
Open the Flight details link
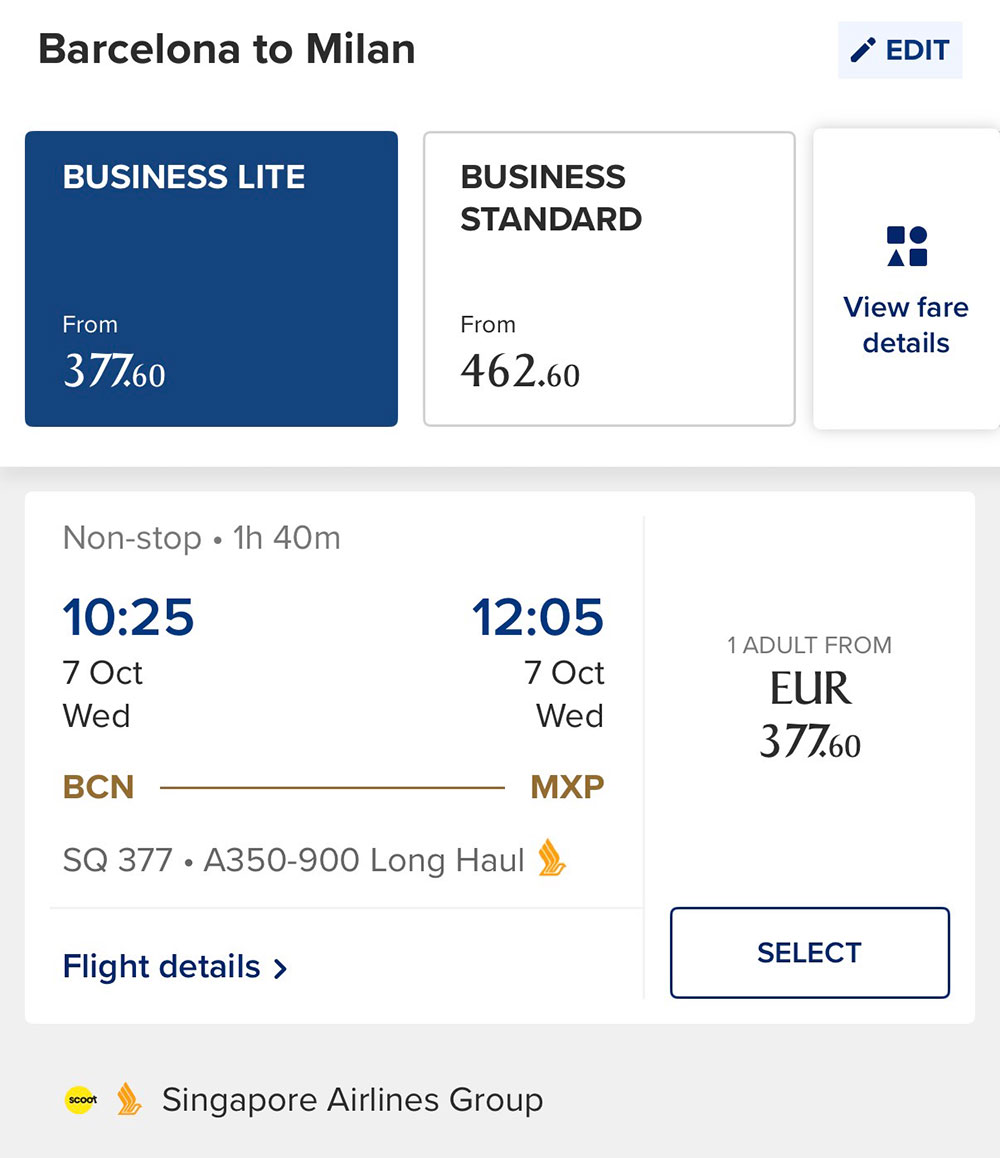(x=162, y=967)
